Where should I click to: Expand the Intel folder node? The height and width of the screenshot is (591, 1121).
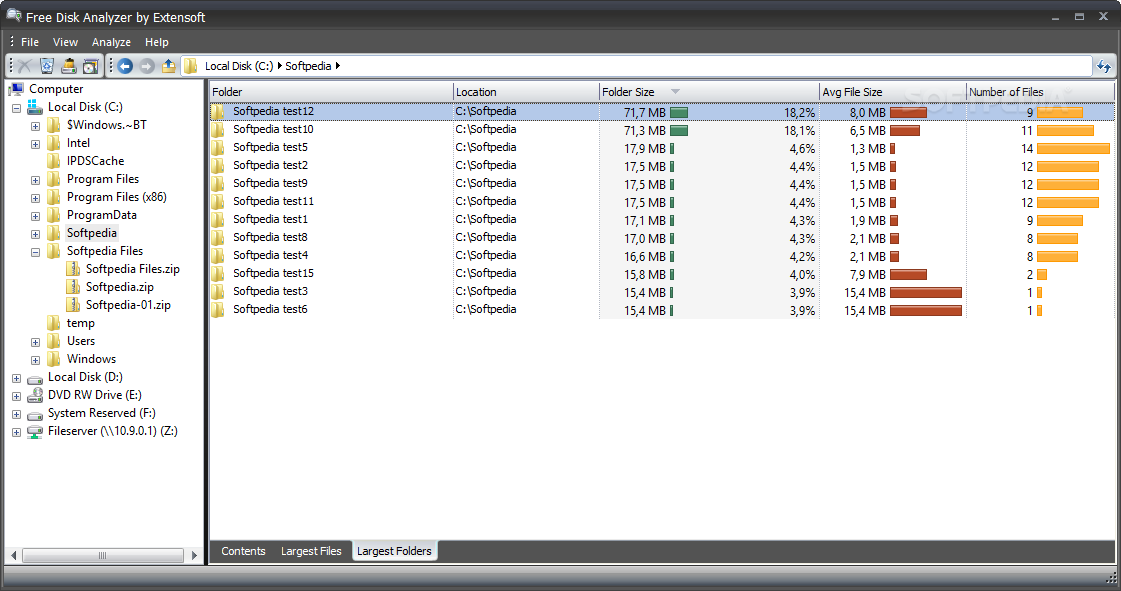(x=35, y=144)
